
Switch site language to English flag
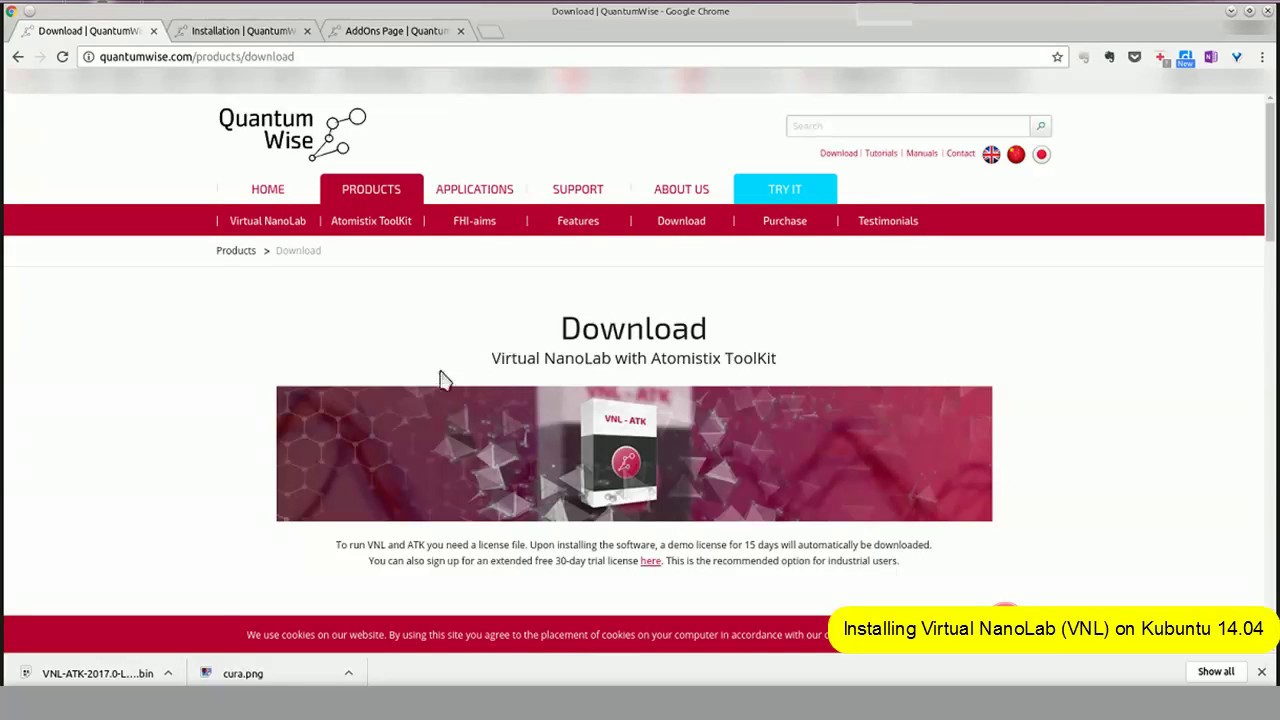coord(991,154)
